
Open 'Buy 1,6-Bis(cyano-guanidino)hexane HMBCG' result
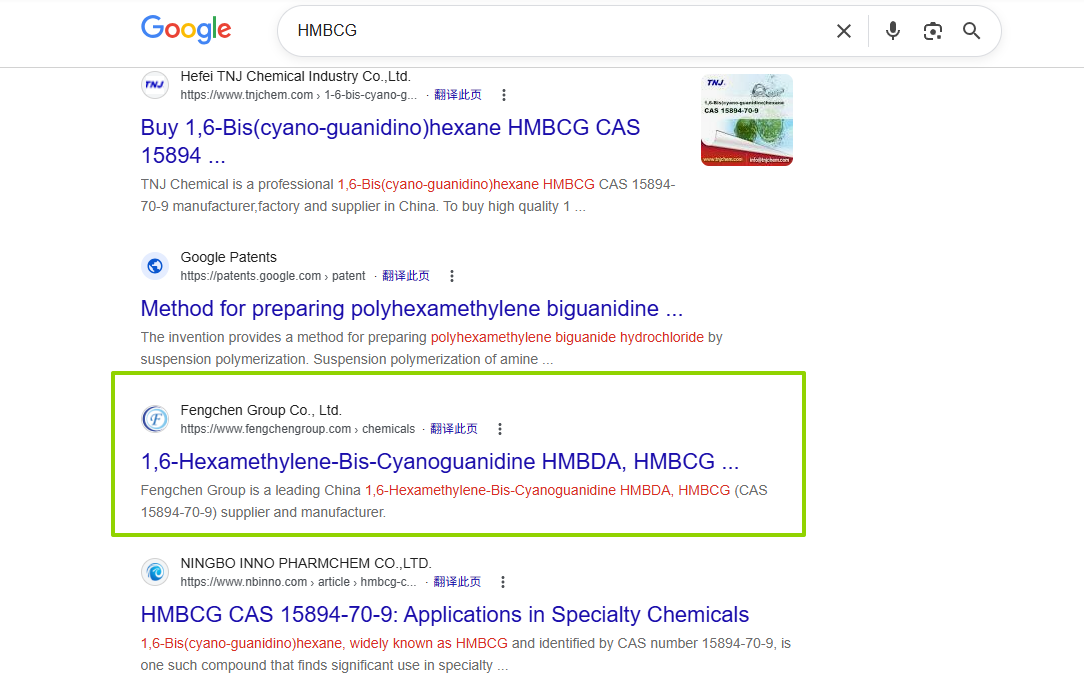tap(390, 141)
